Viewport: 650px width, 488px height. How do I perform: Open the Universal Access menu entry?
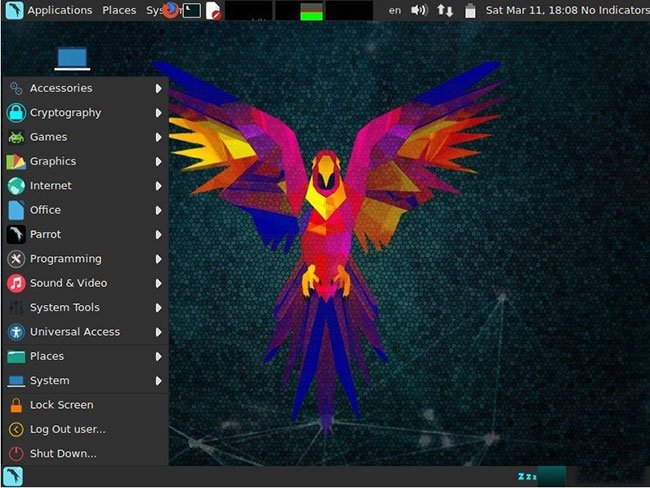(x=85, y=332)
